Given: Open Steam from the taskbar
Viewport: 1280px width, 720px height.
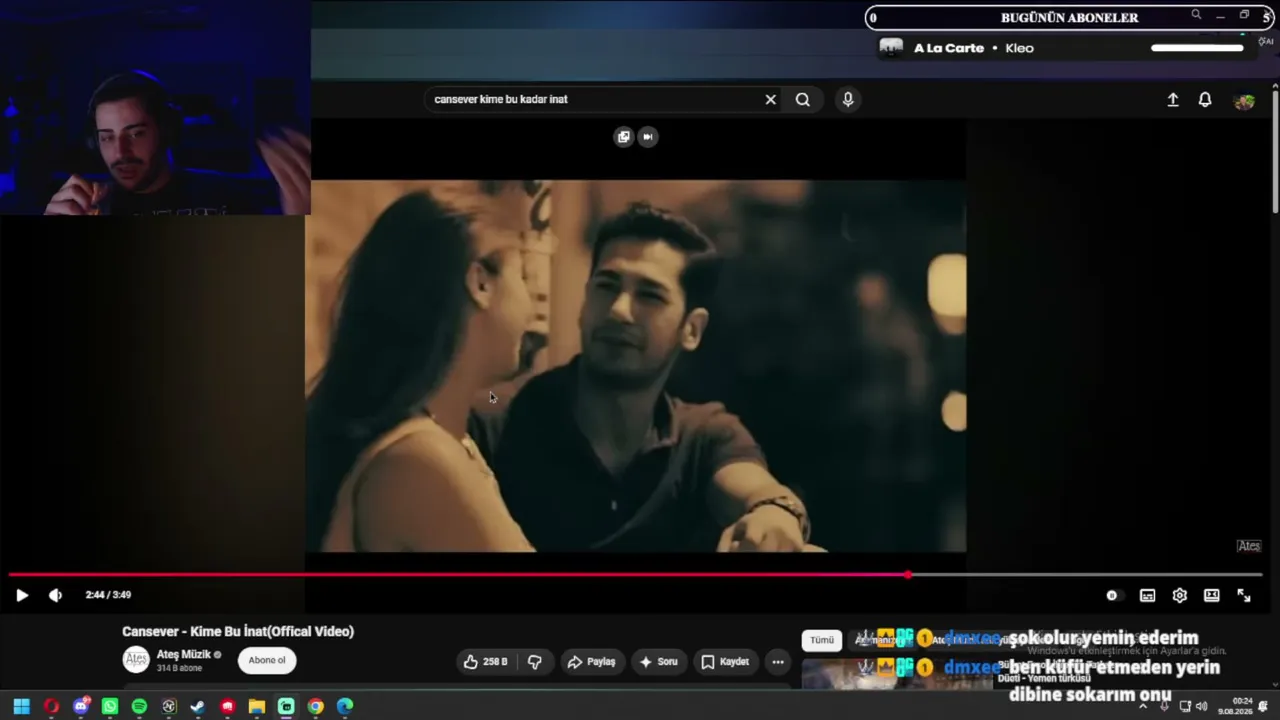Looking at the screenshot, I should 198,706.
